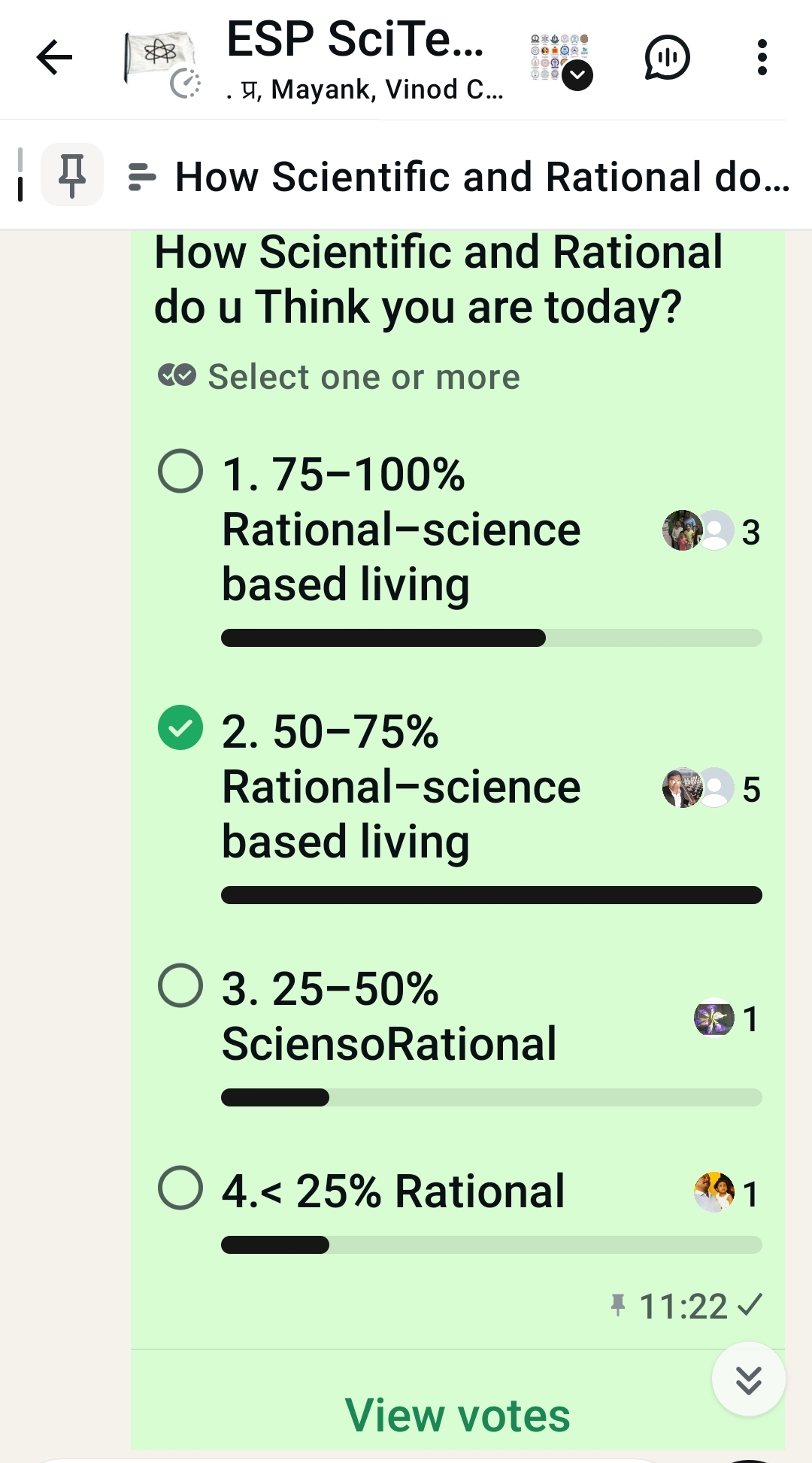The image size is (812, 1463).
Task: Select the <25% Rational option
Action: click(180, 1188)
